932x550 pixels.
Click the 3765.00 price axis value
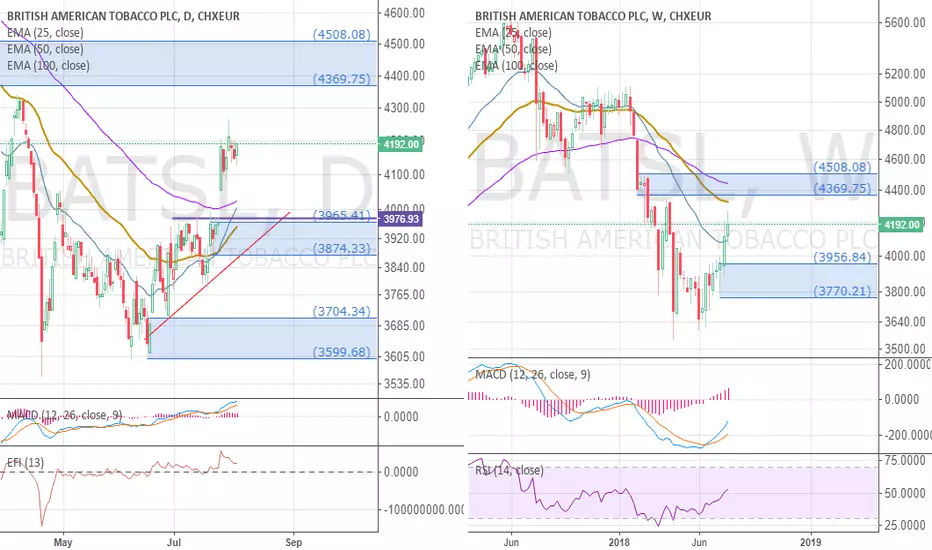pyautogui.click(x=404, y=295)
